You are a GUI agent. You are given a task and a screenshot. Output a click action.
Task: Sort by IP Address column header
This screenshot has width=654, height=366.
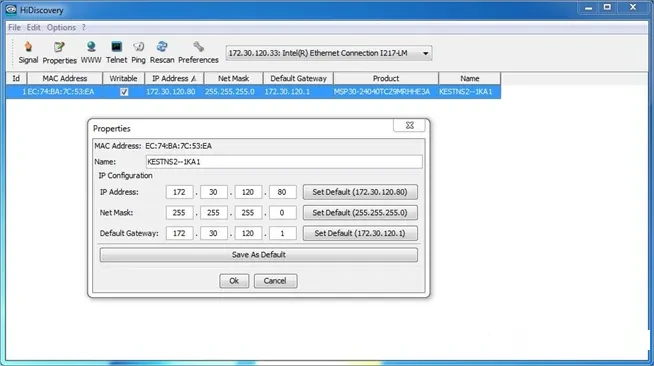(x=174, y=78)
